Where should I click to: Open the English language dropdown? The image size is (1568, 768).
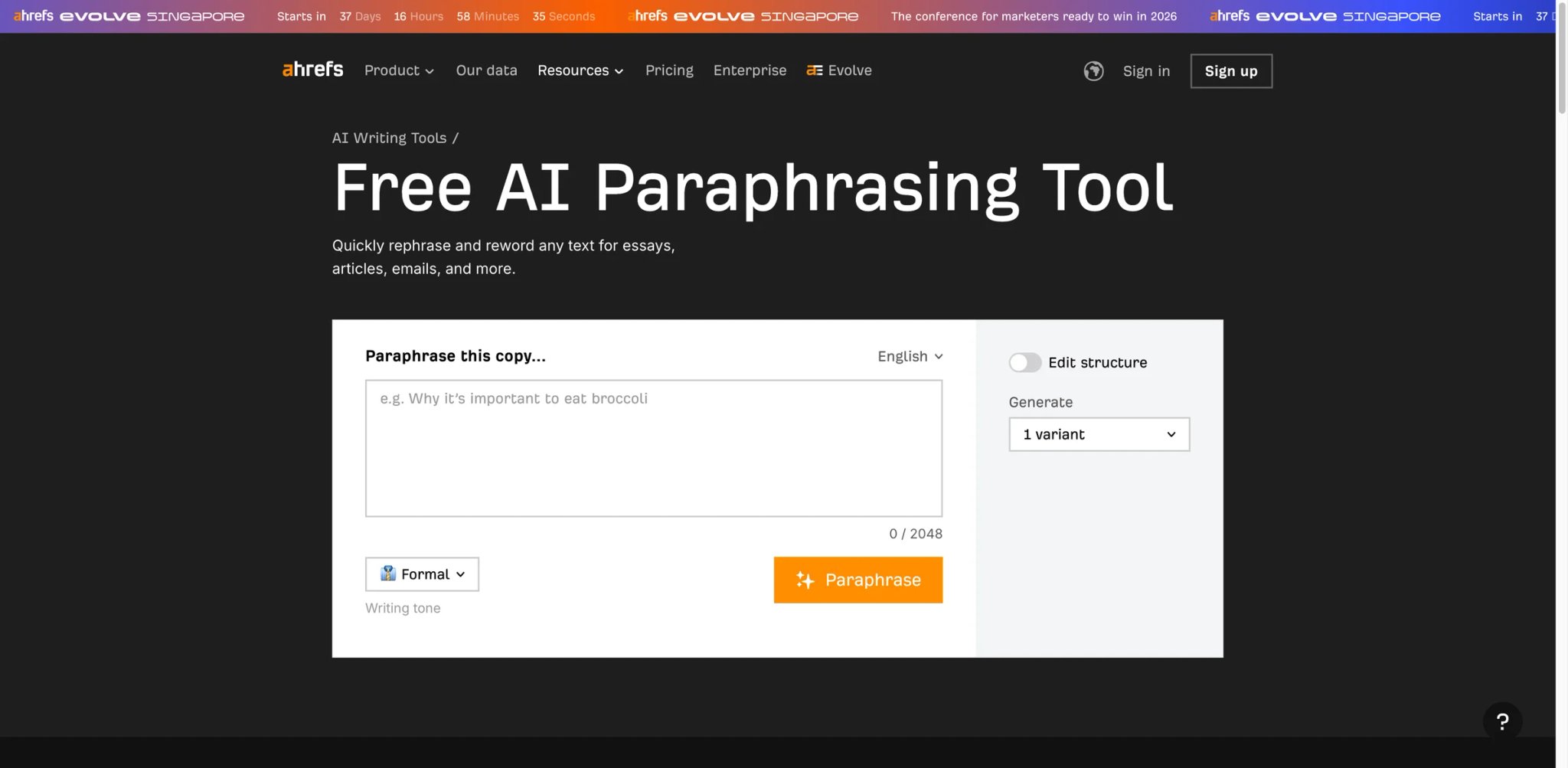pyautogui.click(x=910, y=356)
